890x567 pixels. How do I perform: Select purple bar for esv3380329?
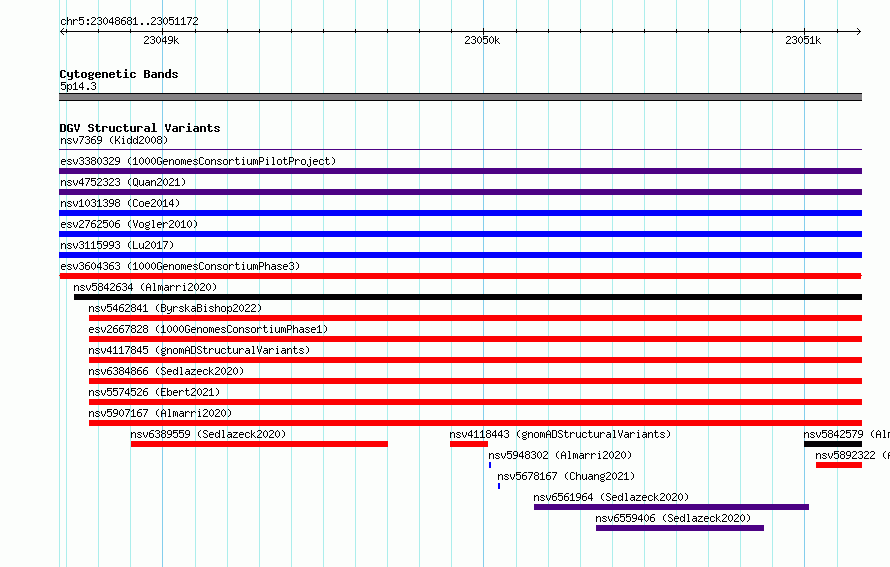tap(460, 171)
